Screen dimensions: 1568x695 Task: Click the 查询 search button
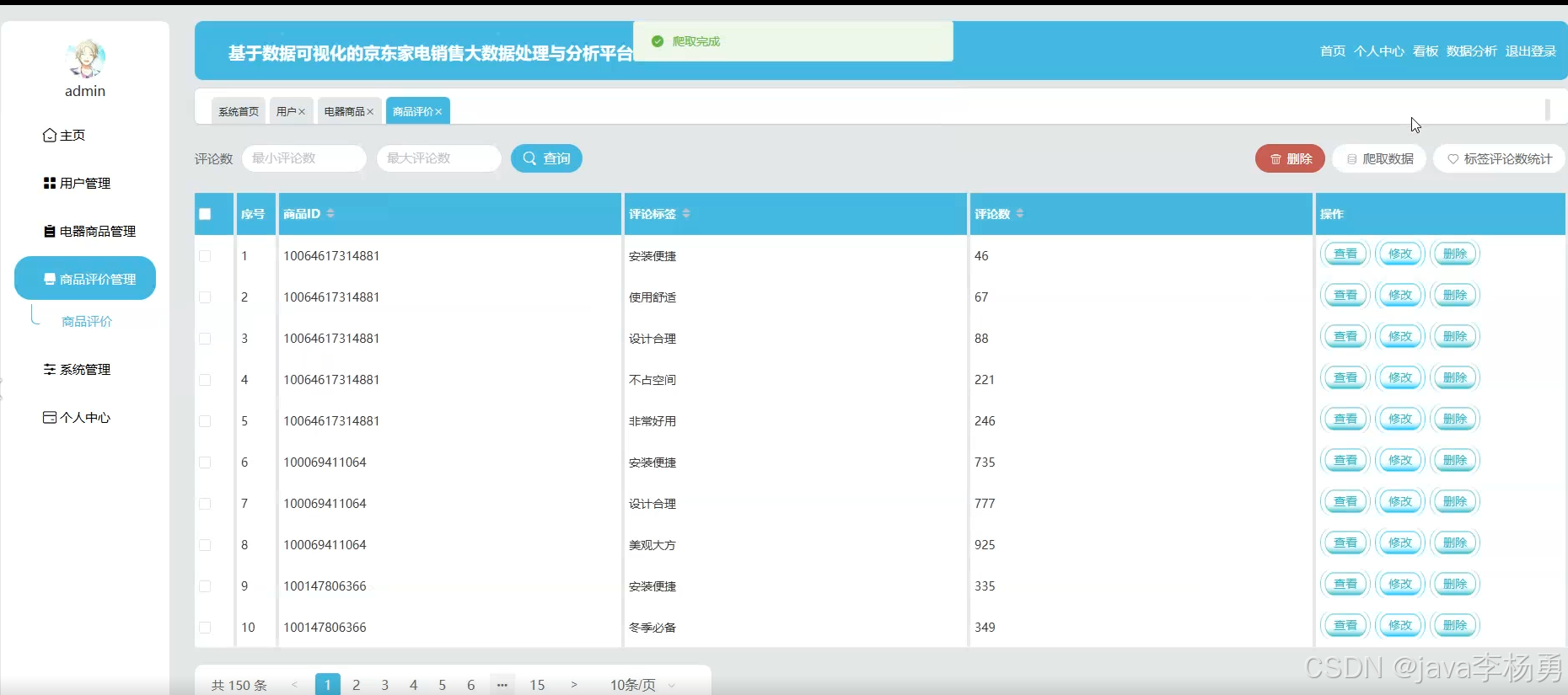click(546, 158)
